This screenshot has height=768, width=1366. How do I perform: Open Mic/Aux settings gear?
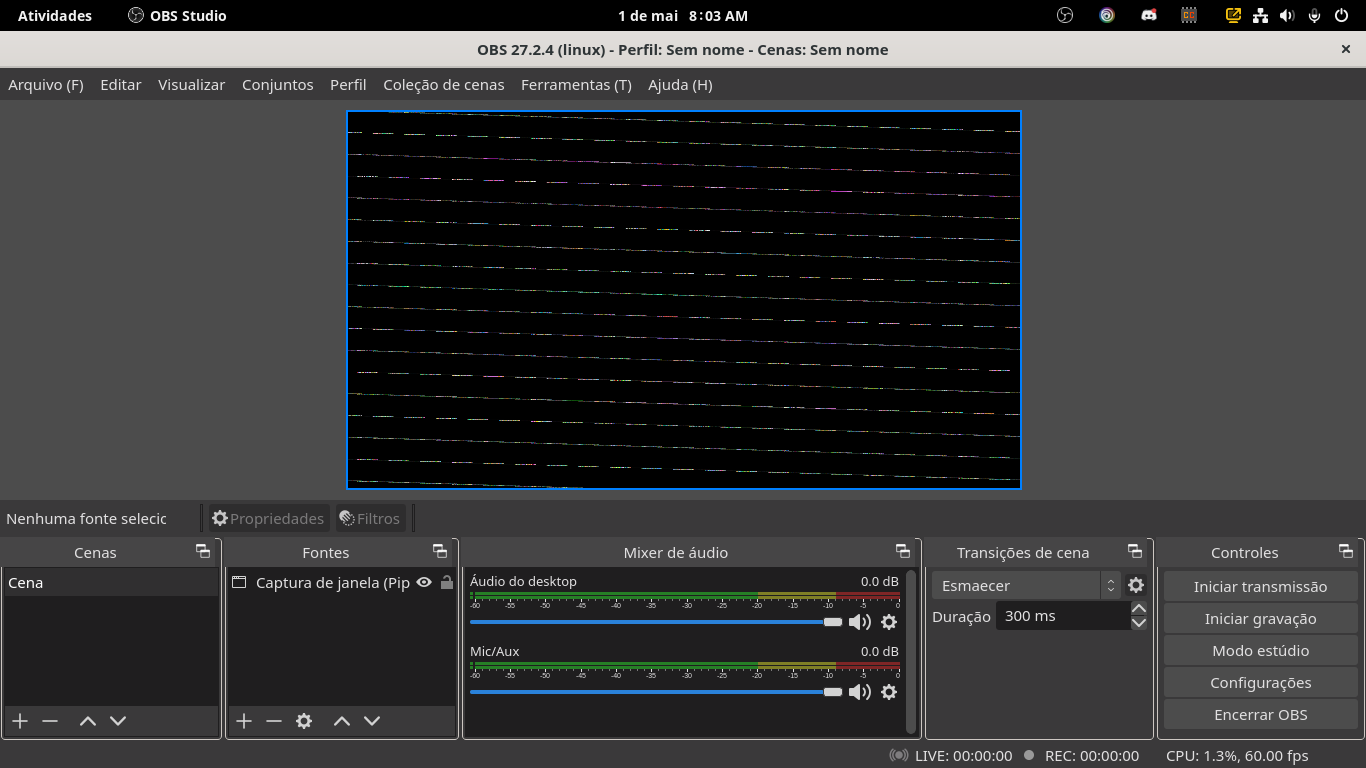[x=889, y=691]
